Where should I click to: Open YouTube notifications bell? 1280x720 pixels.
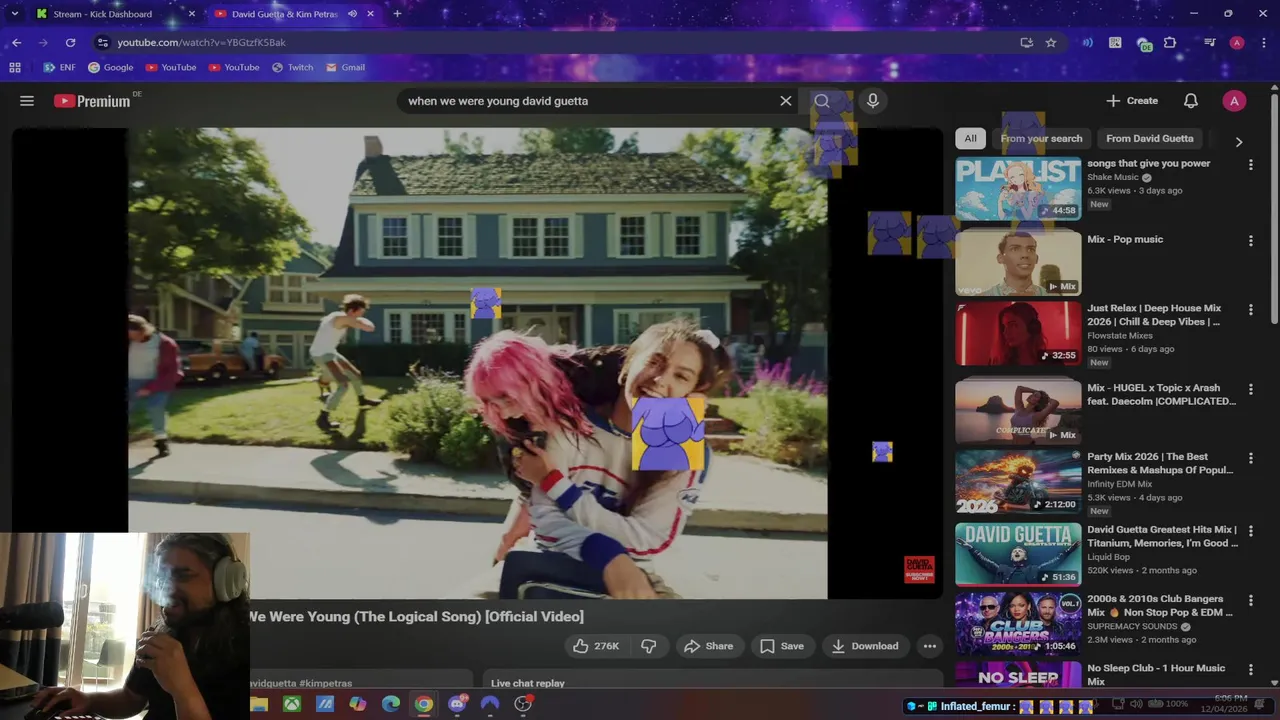click(1191, 101)
